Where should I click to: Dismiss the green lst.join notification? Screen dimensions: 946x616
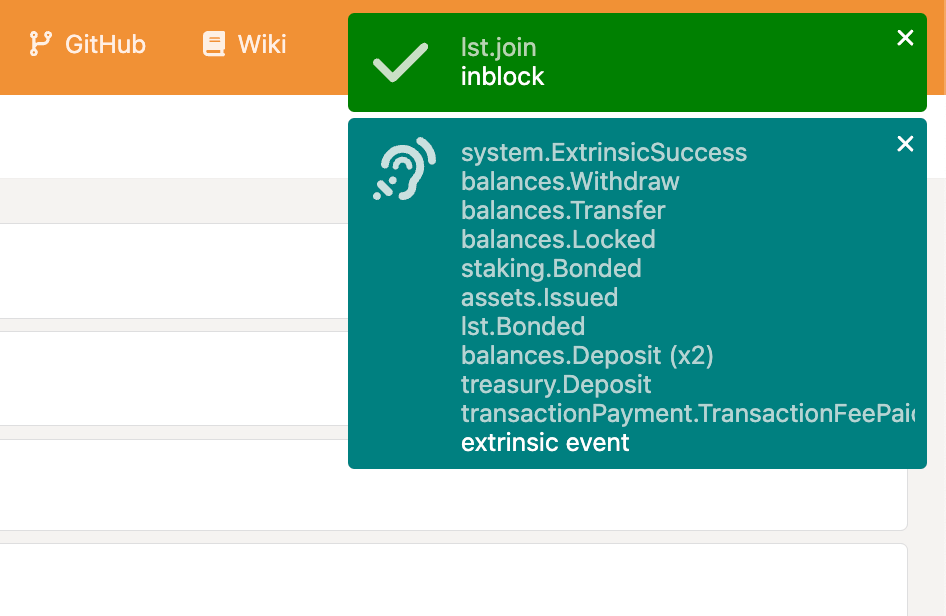pos(905,38)
